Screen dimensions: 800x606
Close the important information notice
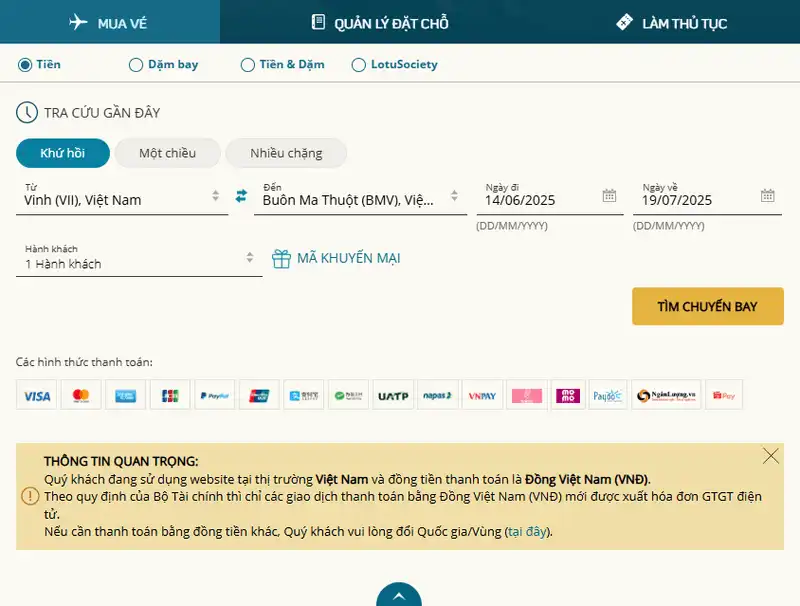tap(770, 456)
